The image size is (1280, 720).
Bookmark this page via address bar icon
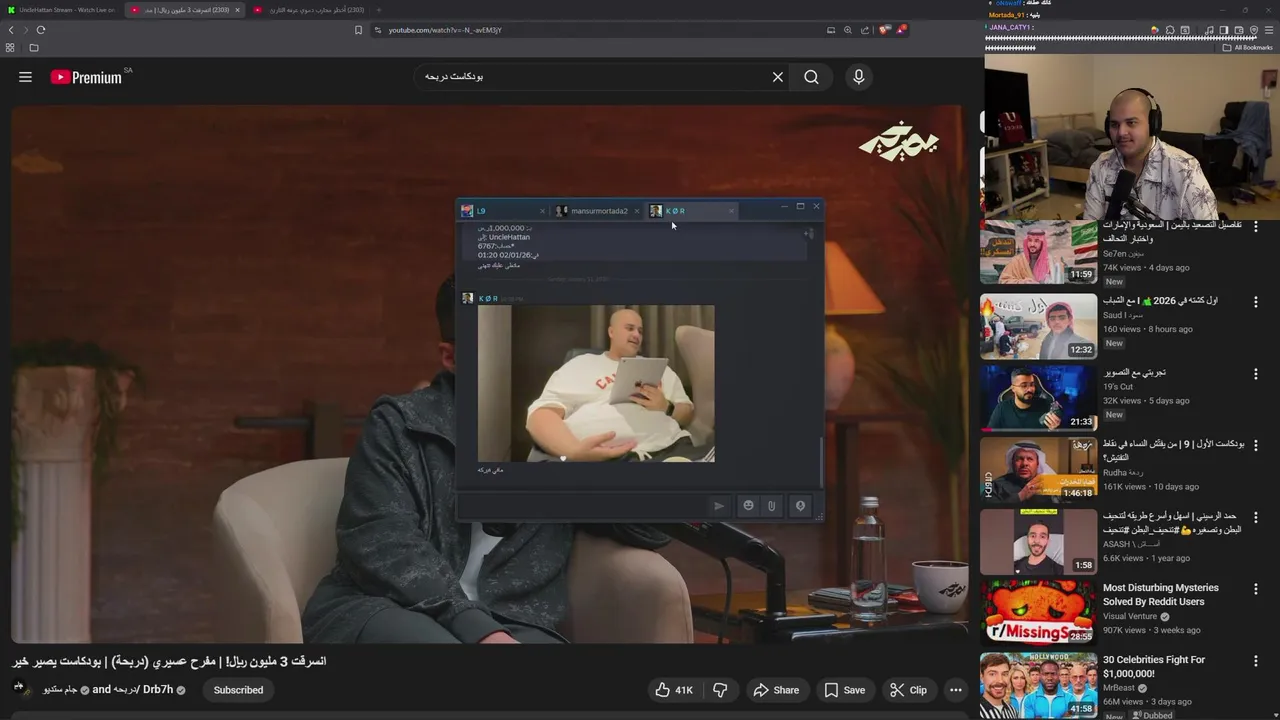click(x=358, y=30)
